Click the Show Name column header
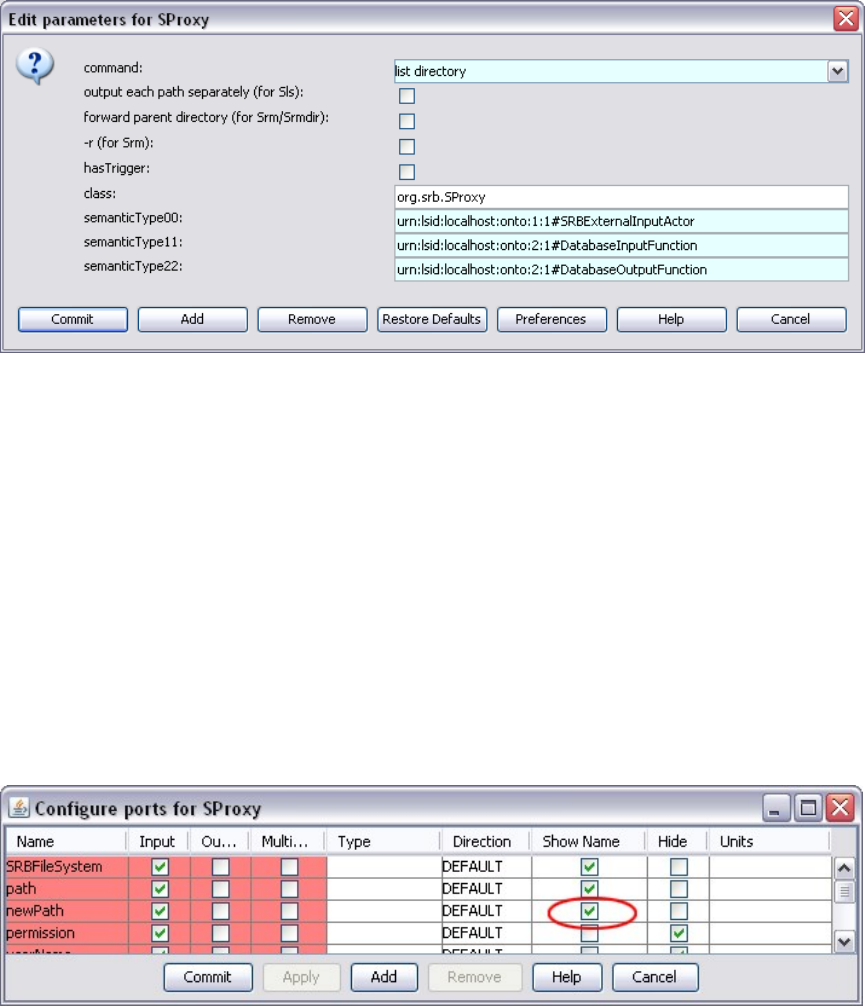The image size is (865, 1006). click(x=587, y=841)
